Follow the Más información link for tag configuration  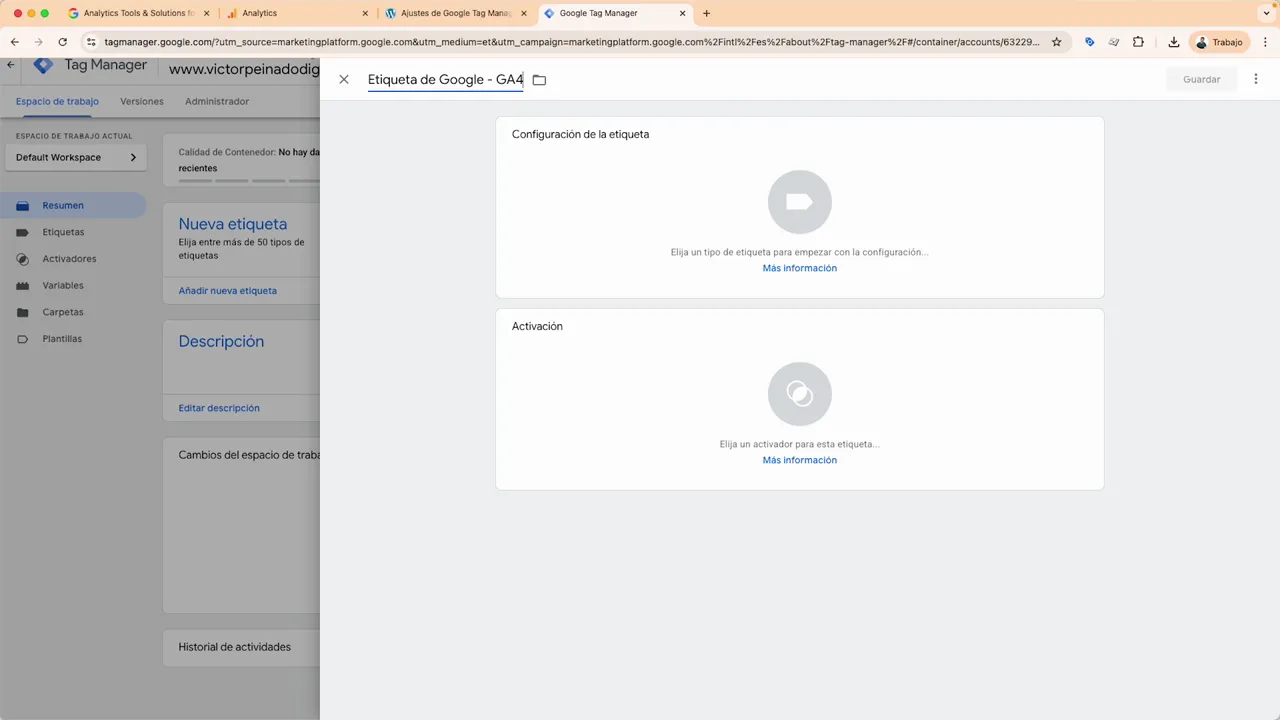point(799,267)
